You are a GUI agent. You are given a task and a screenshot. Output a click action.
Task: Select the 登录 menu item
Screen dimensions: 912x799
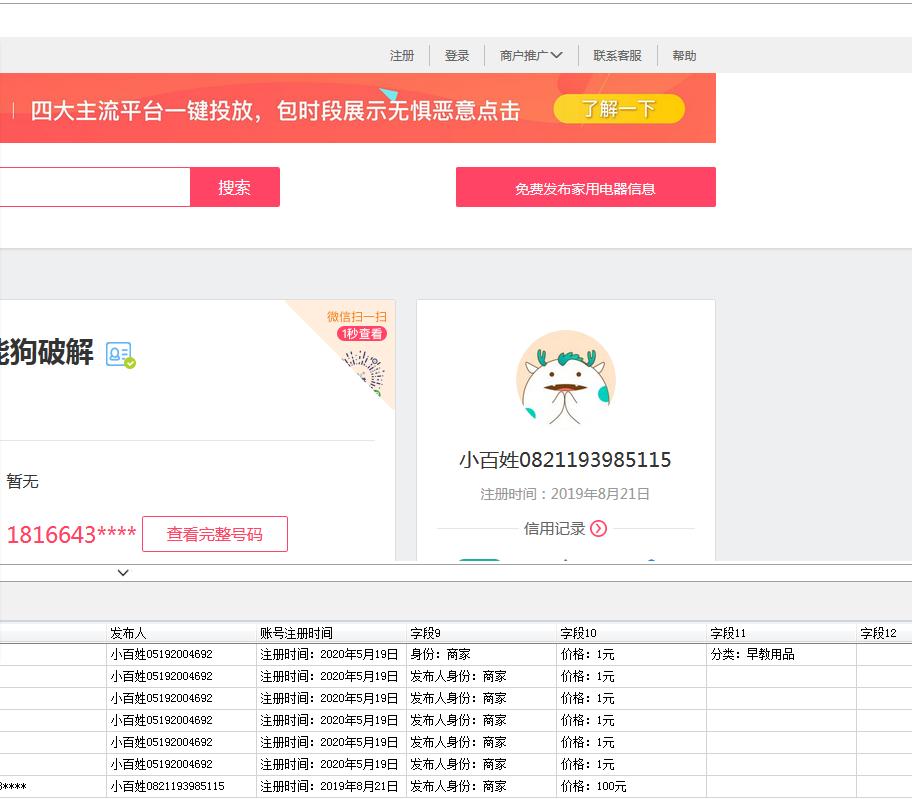click(457, 55)
